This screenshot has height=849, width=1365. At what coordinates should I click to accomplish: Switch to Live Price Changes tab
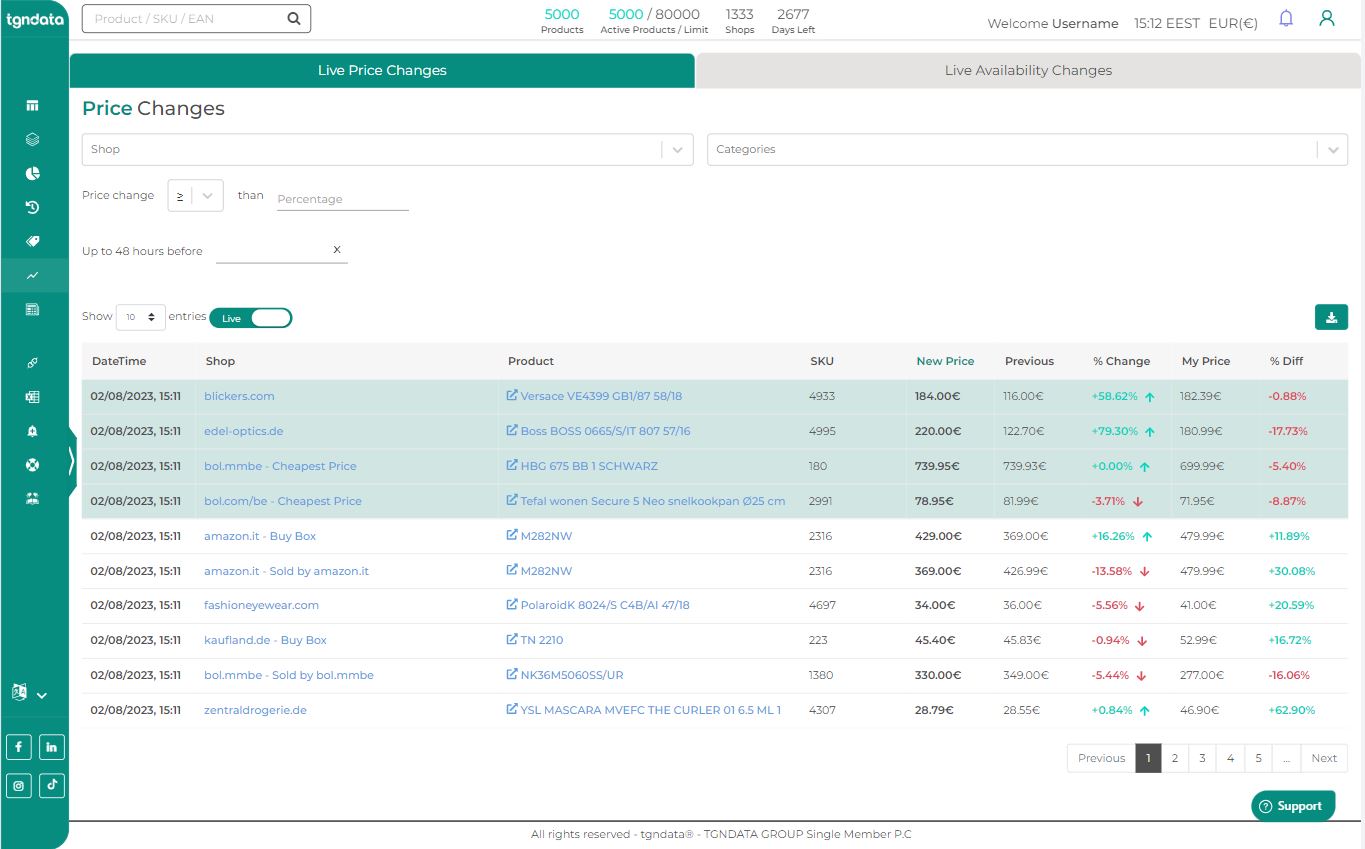tap(382, 70)
